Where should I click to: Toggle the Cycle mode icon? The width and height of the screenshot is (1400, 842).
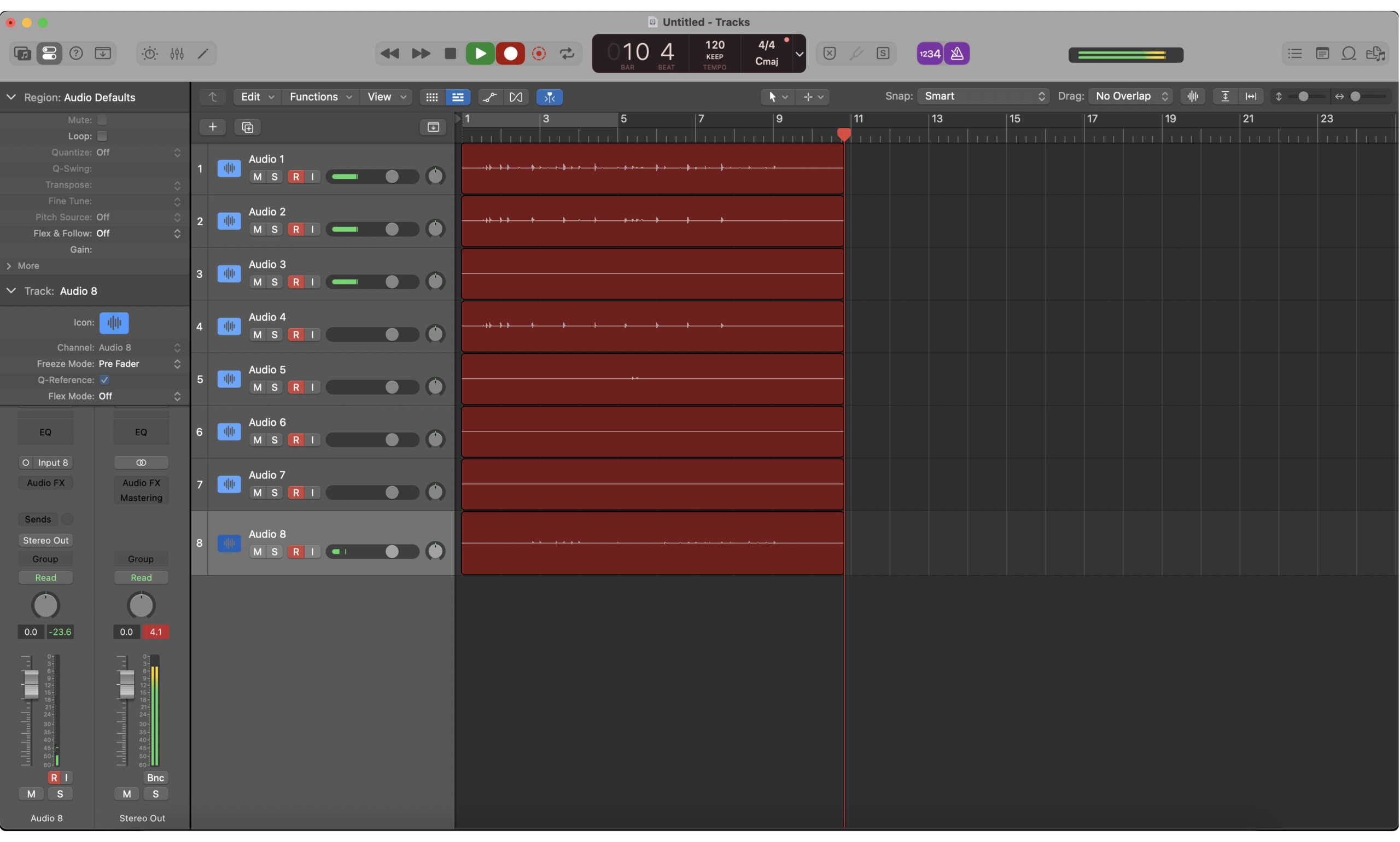(x=567, y=54)
